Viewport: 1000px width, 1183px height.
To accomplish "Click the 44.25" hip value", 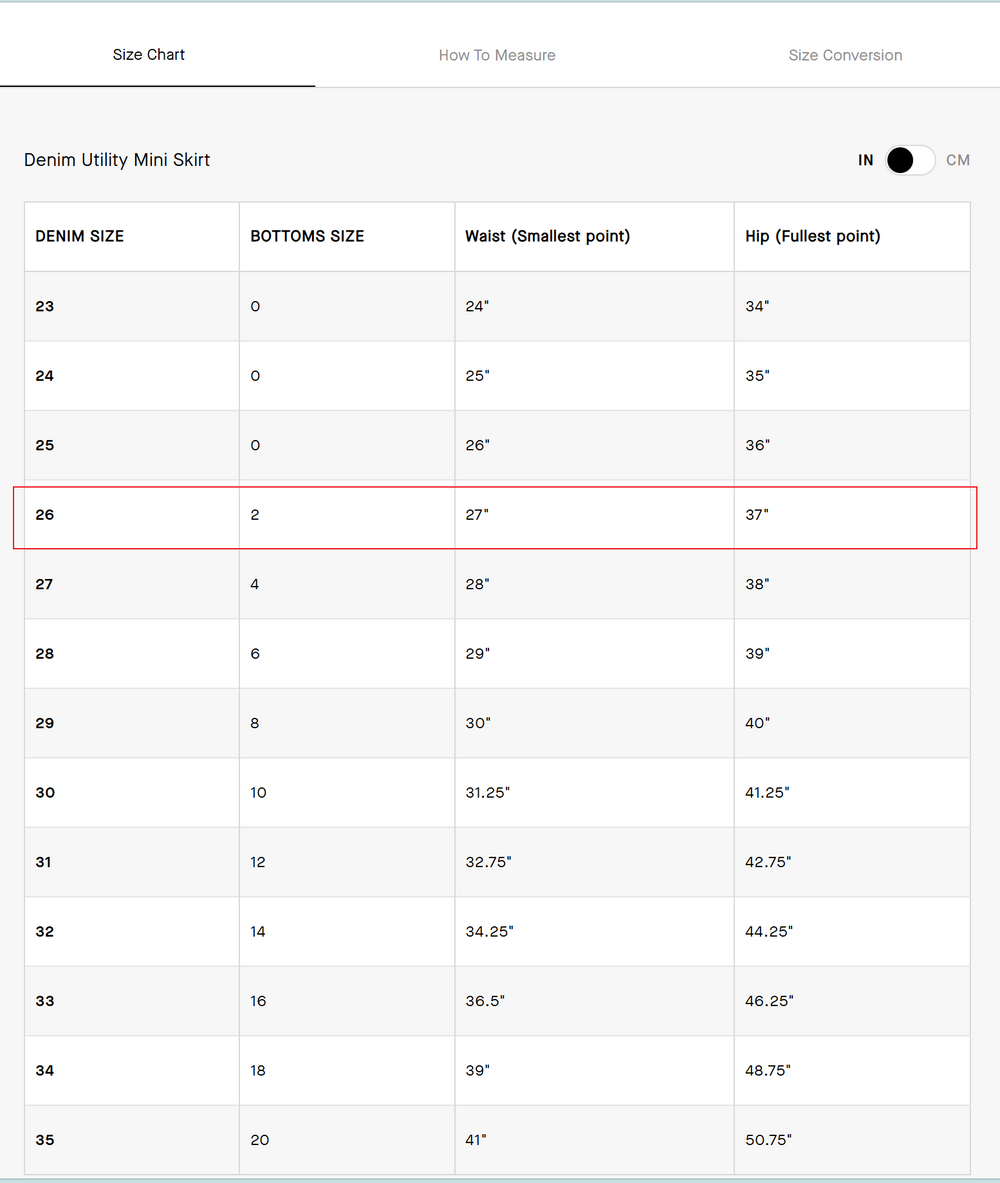I will coord(769,931).
